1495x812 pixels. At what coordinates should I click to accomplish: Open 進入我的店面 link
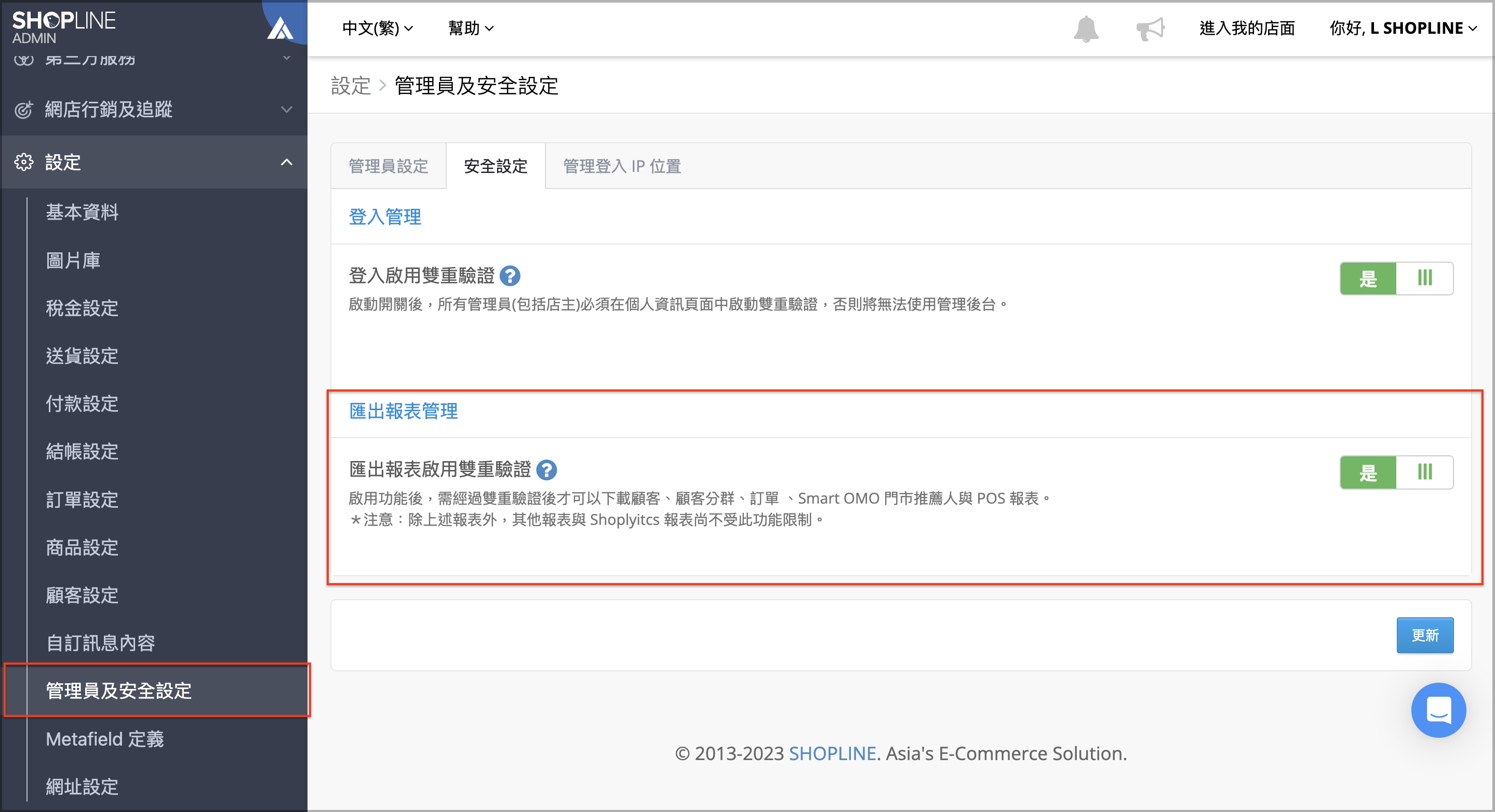(x=1247, y=28)
